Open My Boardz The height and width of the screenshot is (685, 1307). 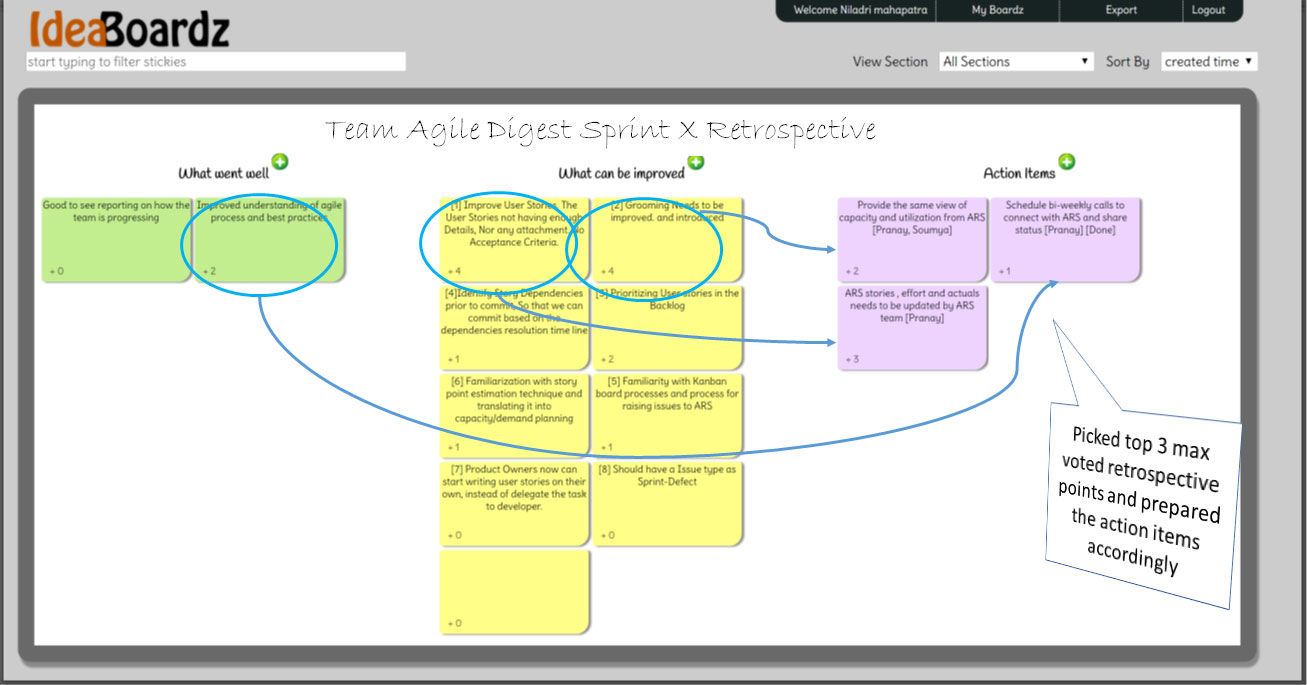click(998, 11)
